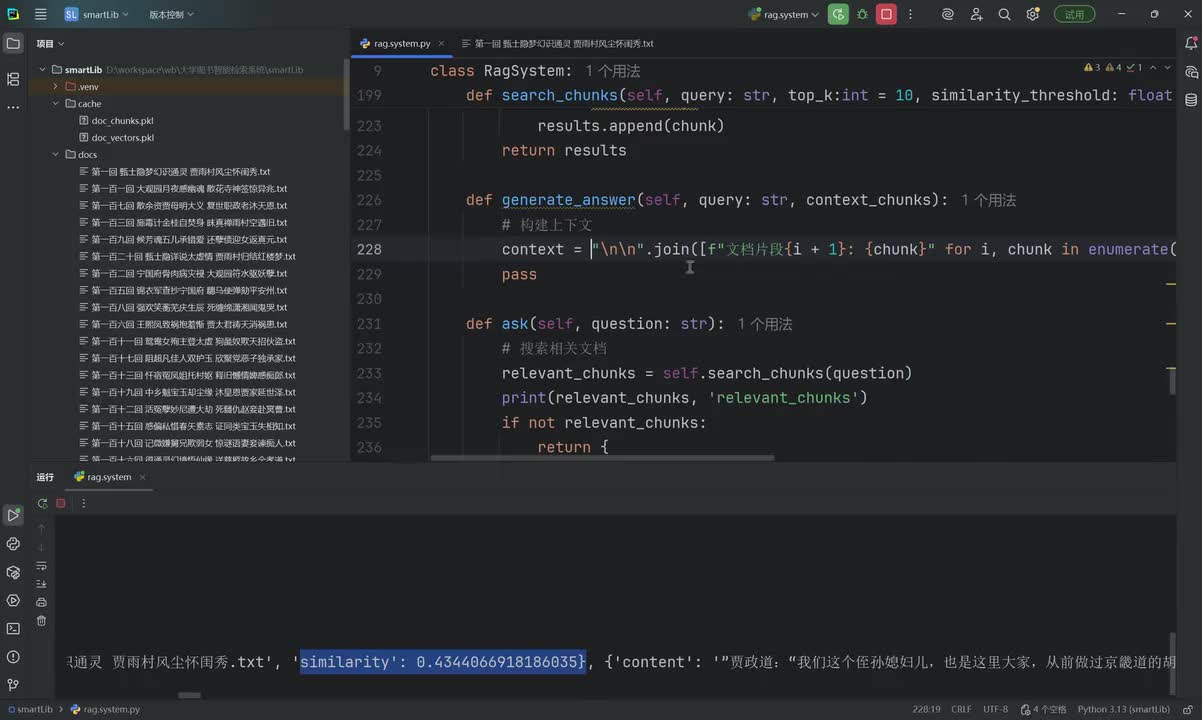Open the Run tool window from the left stripe
Screen dimensions: 1202x720
click(13, 515)
